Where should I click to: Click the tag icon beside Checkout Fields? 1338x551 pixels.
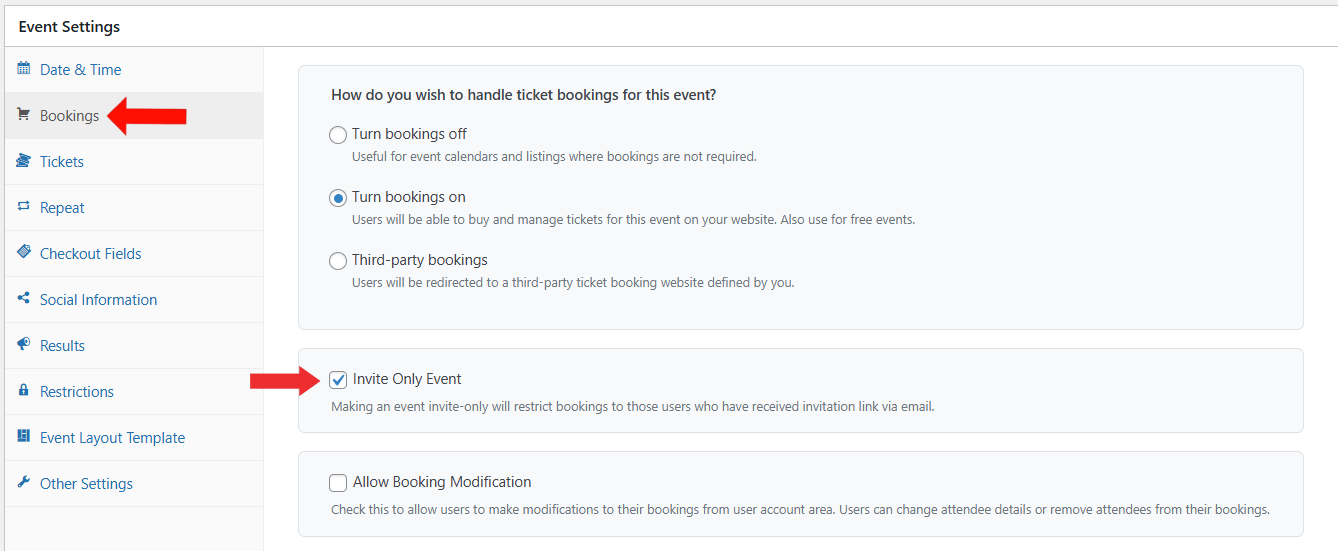24,253
